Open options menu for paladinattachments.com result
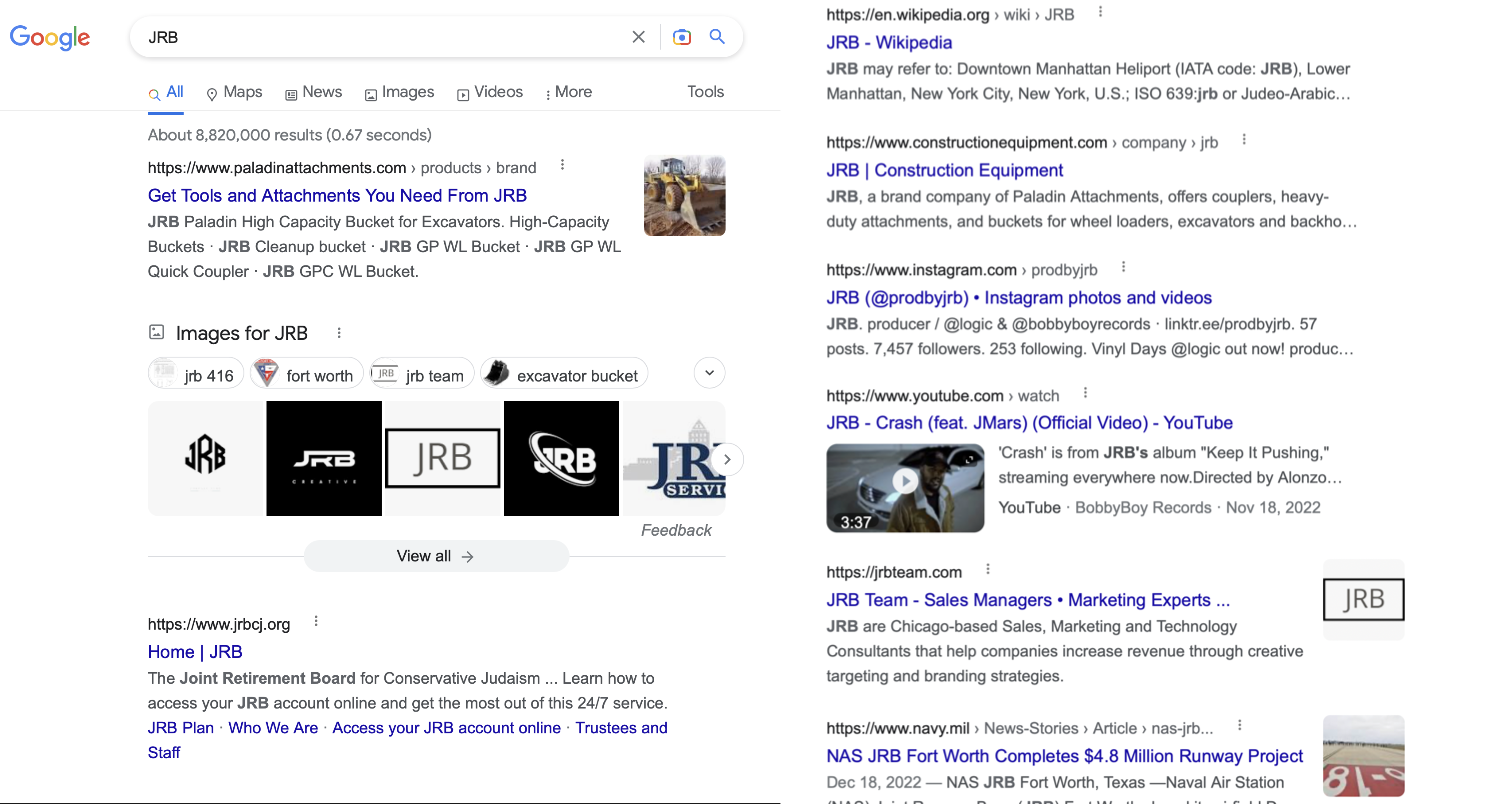 (562, 165)
